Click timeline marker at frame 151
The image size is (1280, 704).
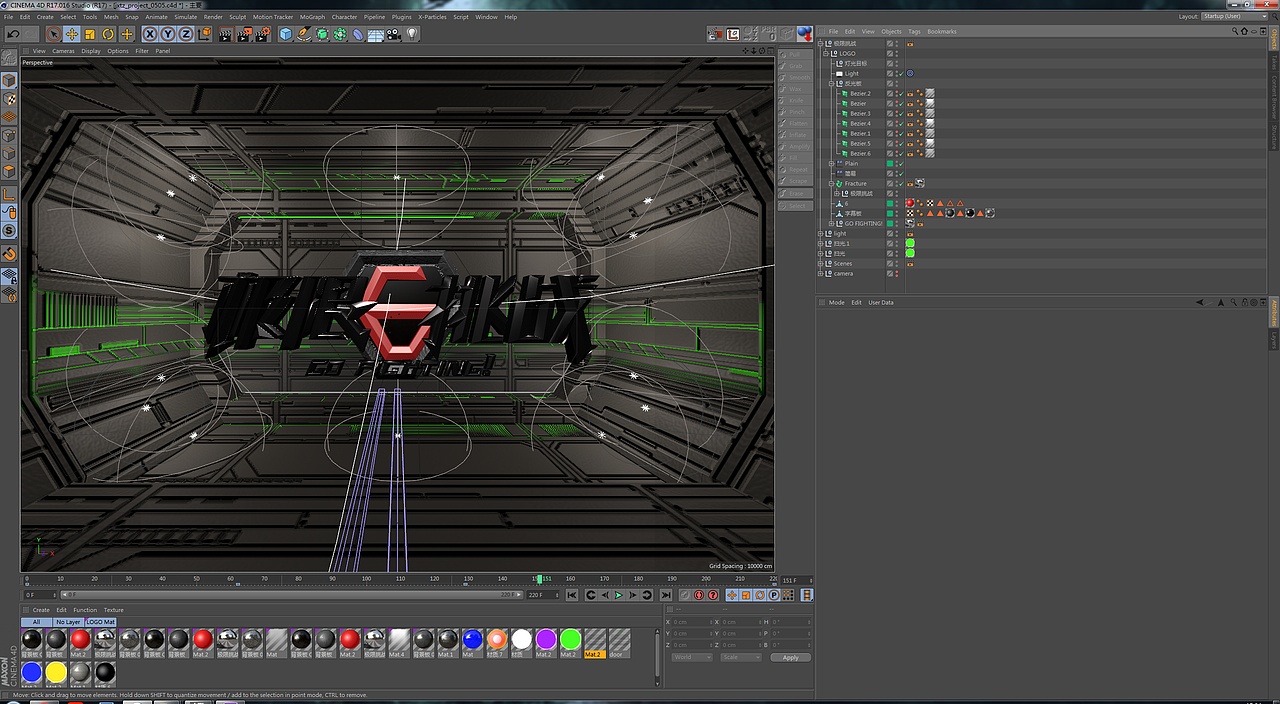540,578
